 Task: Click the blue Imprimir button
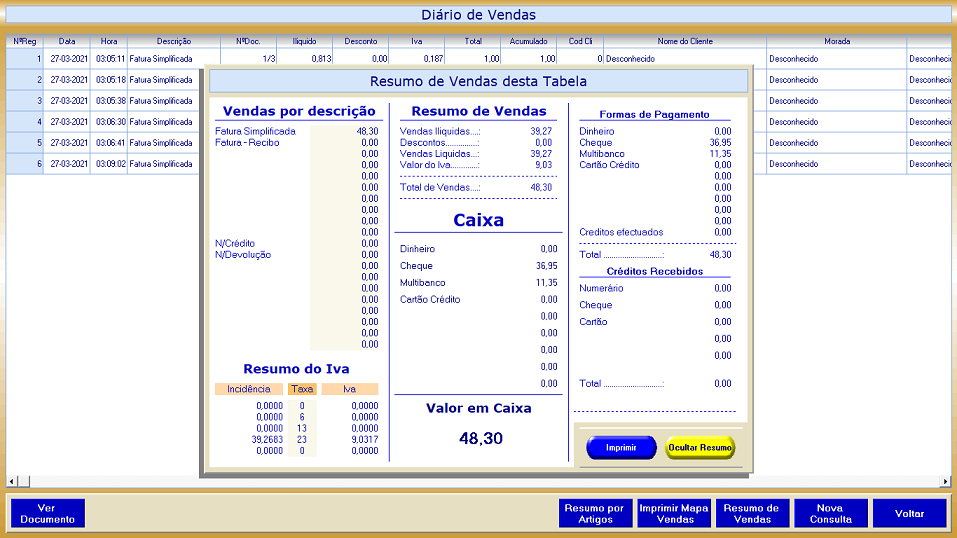point(621,448)
